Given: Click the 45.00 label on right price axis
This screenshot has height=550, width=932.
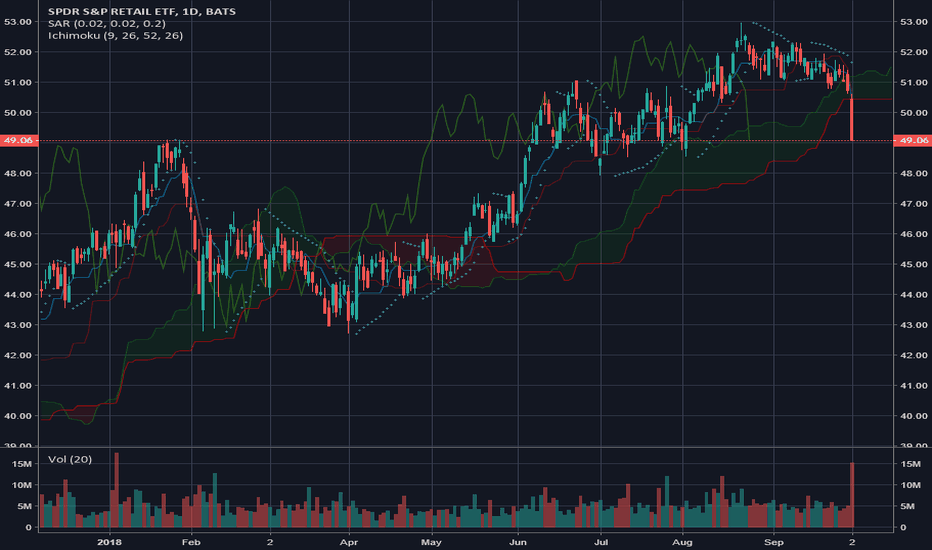Looking at the screenshot, I should pyautogui.click(x=914, y=265).
